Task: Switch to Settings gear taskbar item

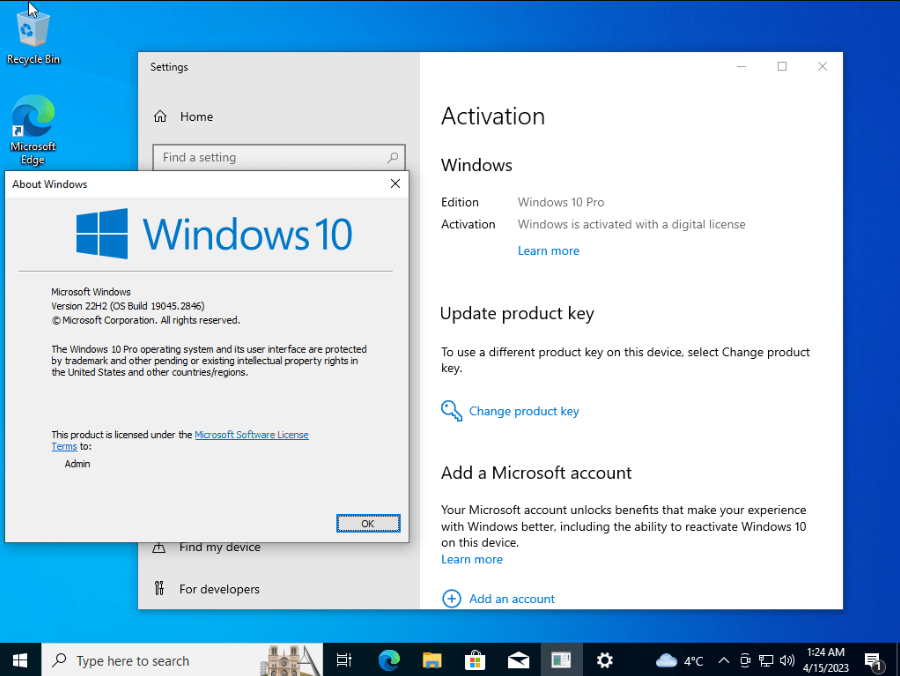Action: (604, 661)
